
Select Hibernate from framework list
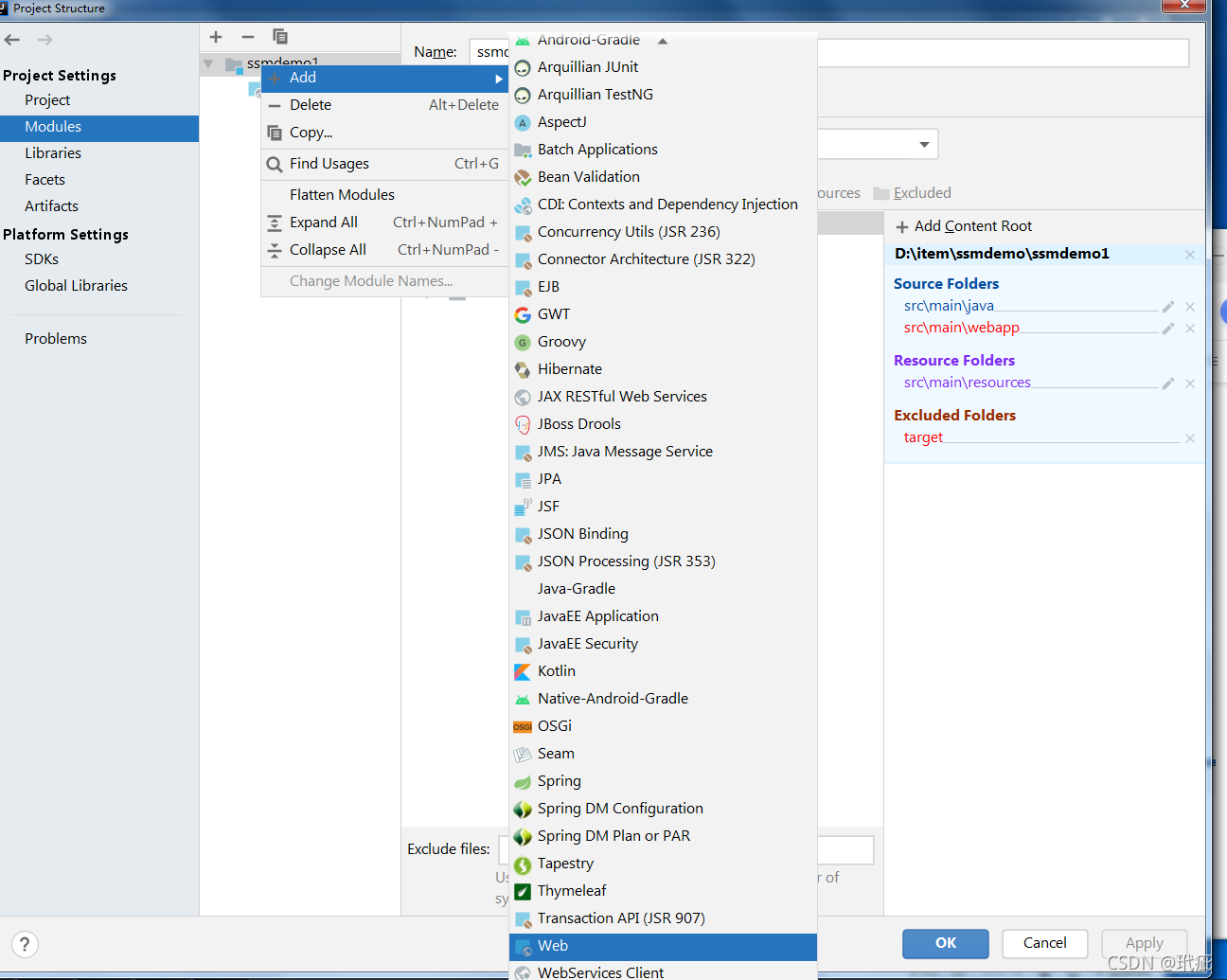pos(663,369)
